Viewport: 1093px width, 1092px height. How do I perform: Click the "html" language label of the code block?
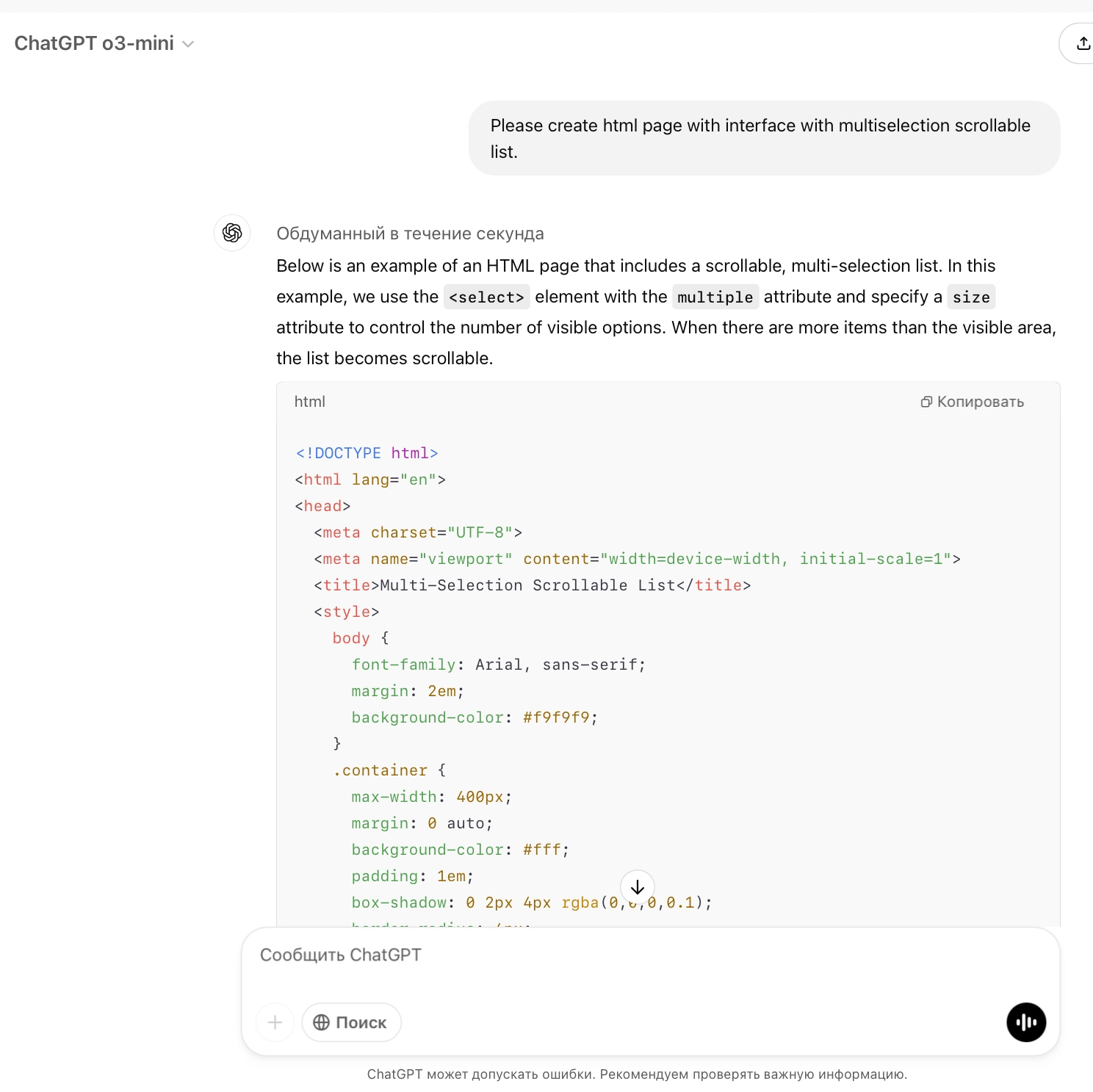click(309, 402)
